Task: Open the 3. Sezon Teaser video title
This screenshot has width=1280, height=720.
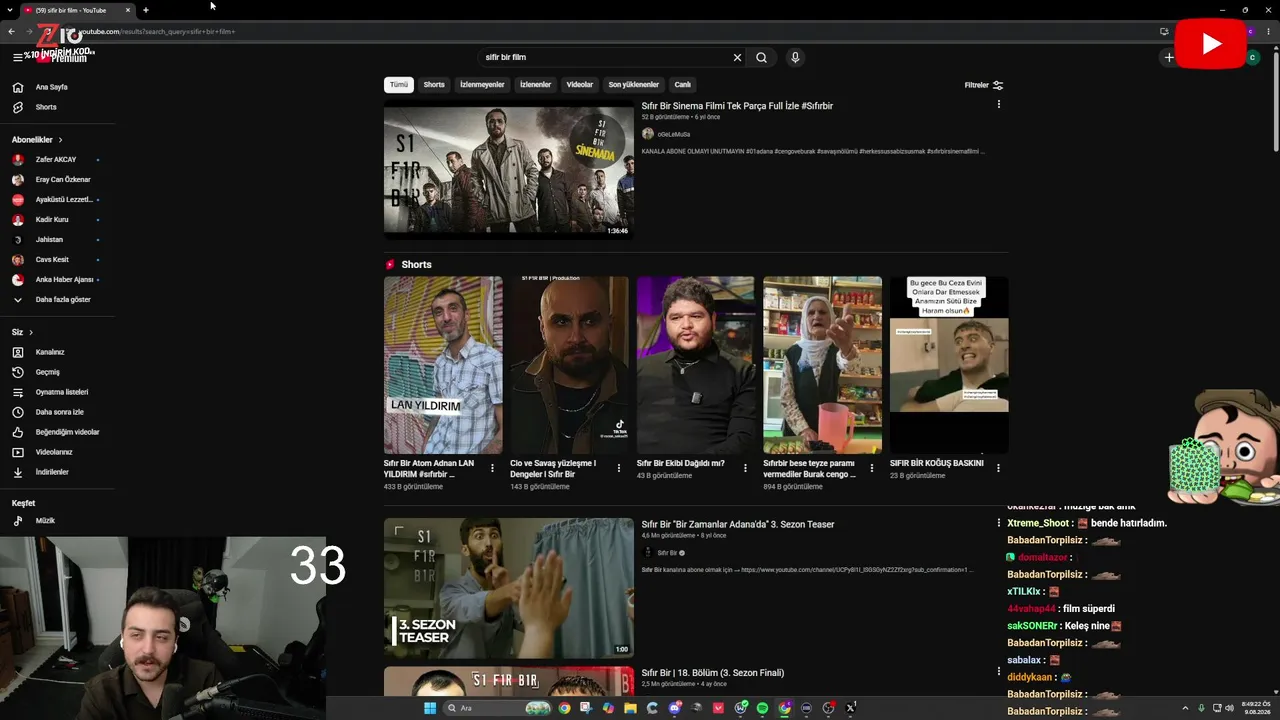Action: tap(738, 524)
